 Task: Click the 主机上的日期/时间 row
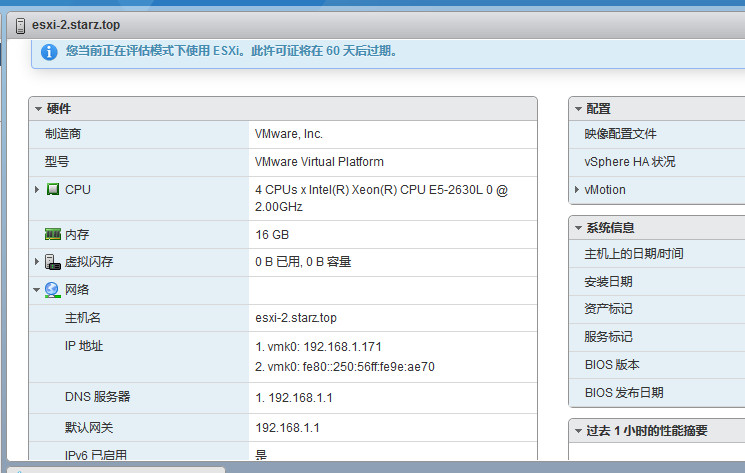pyautogui.click(x=657, y=254)
